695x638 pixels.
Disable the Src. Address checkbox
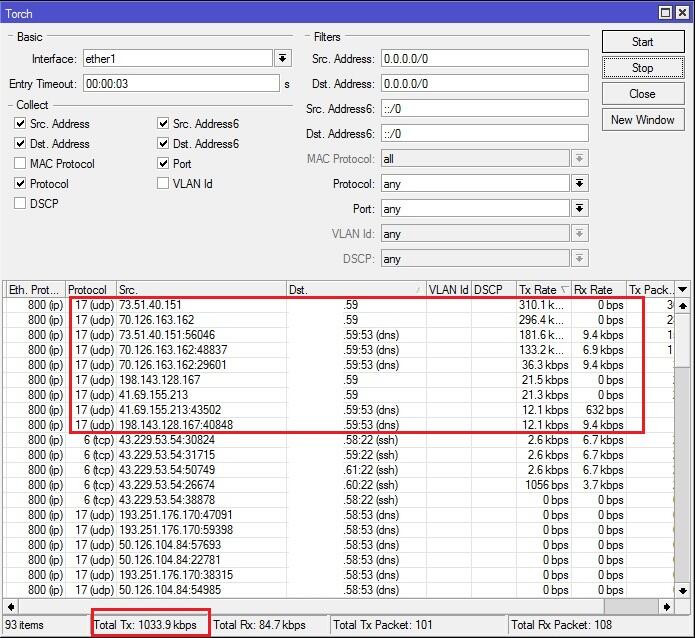[21, 124]
